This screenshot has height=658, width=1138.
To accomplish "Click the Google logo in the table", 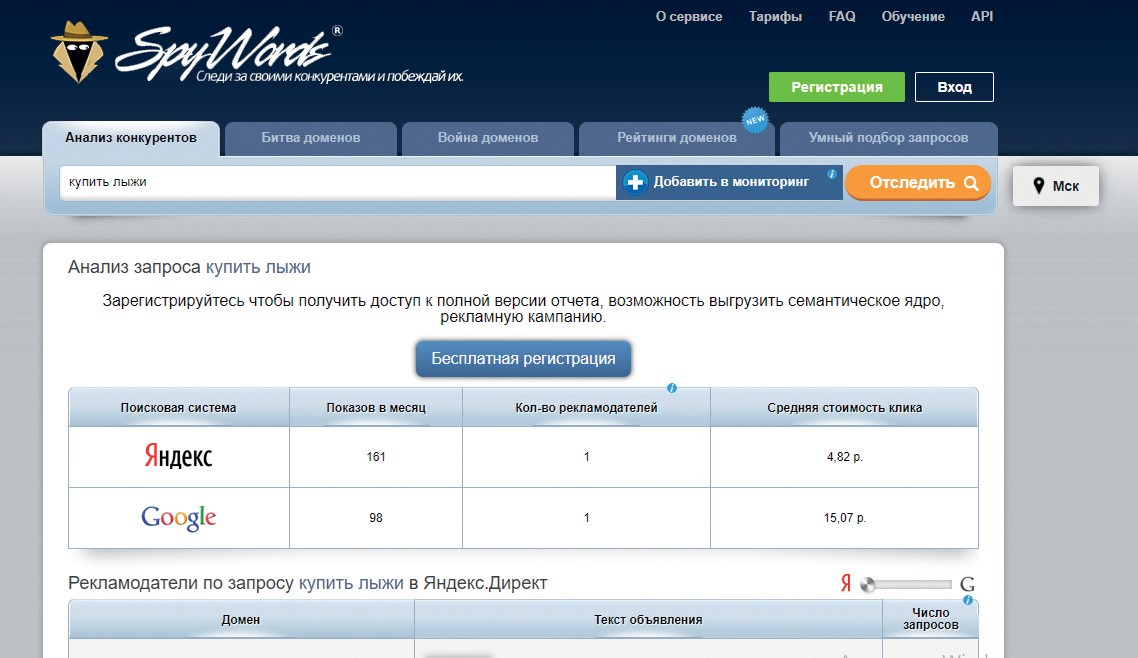I will click(x=178, y=517).
